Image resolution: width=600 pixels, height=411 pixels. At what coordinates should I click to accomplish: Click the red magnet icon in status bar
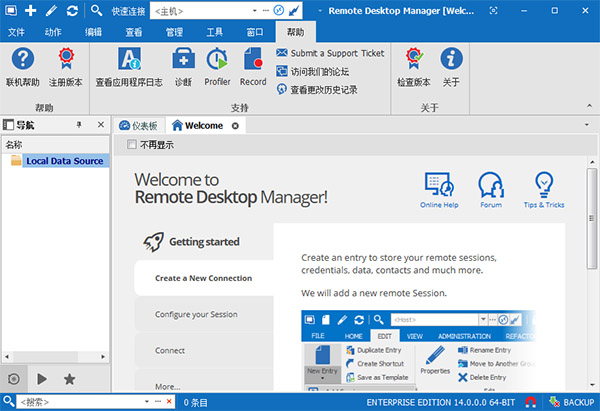click(x=530, y=402)
